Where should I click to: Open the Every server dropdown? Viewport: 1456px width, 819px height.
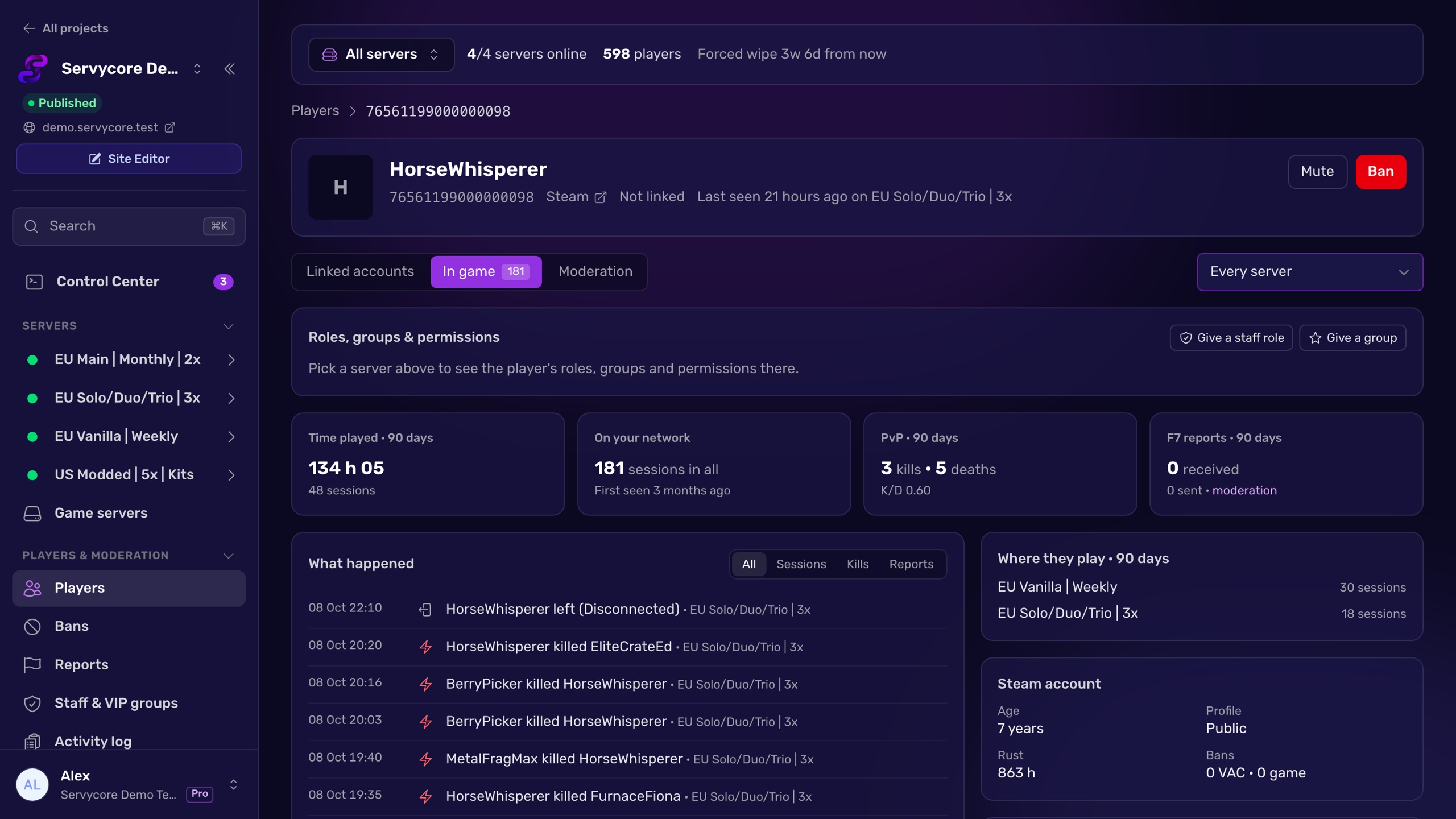tap(1309, 272)
